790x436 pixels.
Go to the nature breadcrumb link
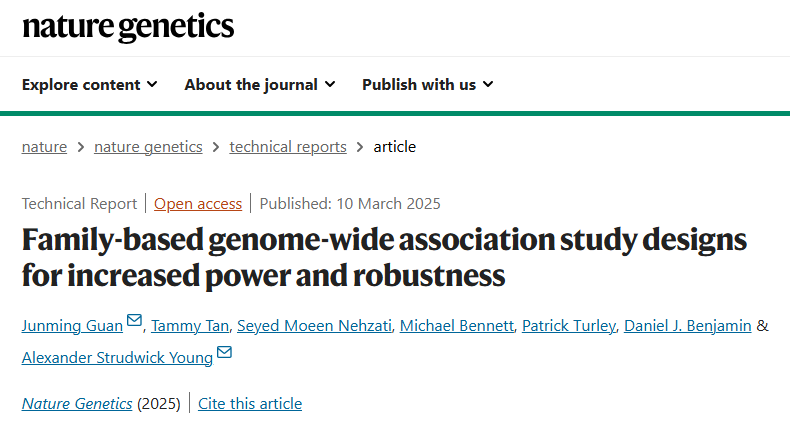tap(44, 147)
